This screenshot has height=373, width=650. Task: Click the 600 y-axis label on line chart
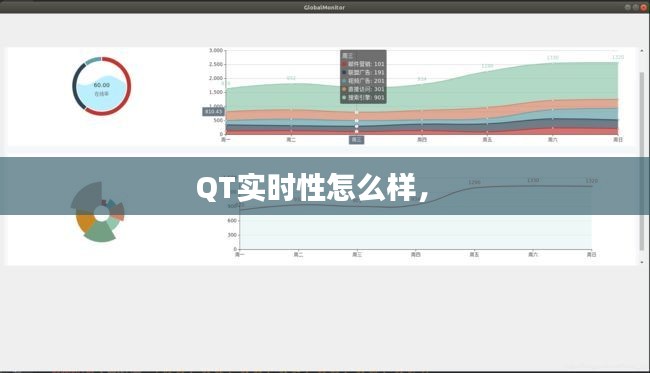click(x=232, y=220)
